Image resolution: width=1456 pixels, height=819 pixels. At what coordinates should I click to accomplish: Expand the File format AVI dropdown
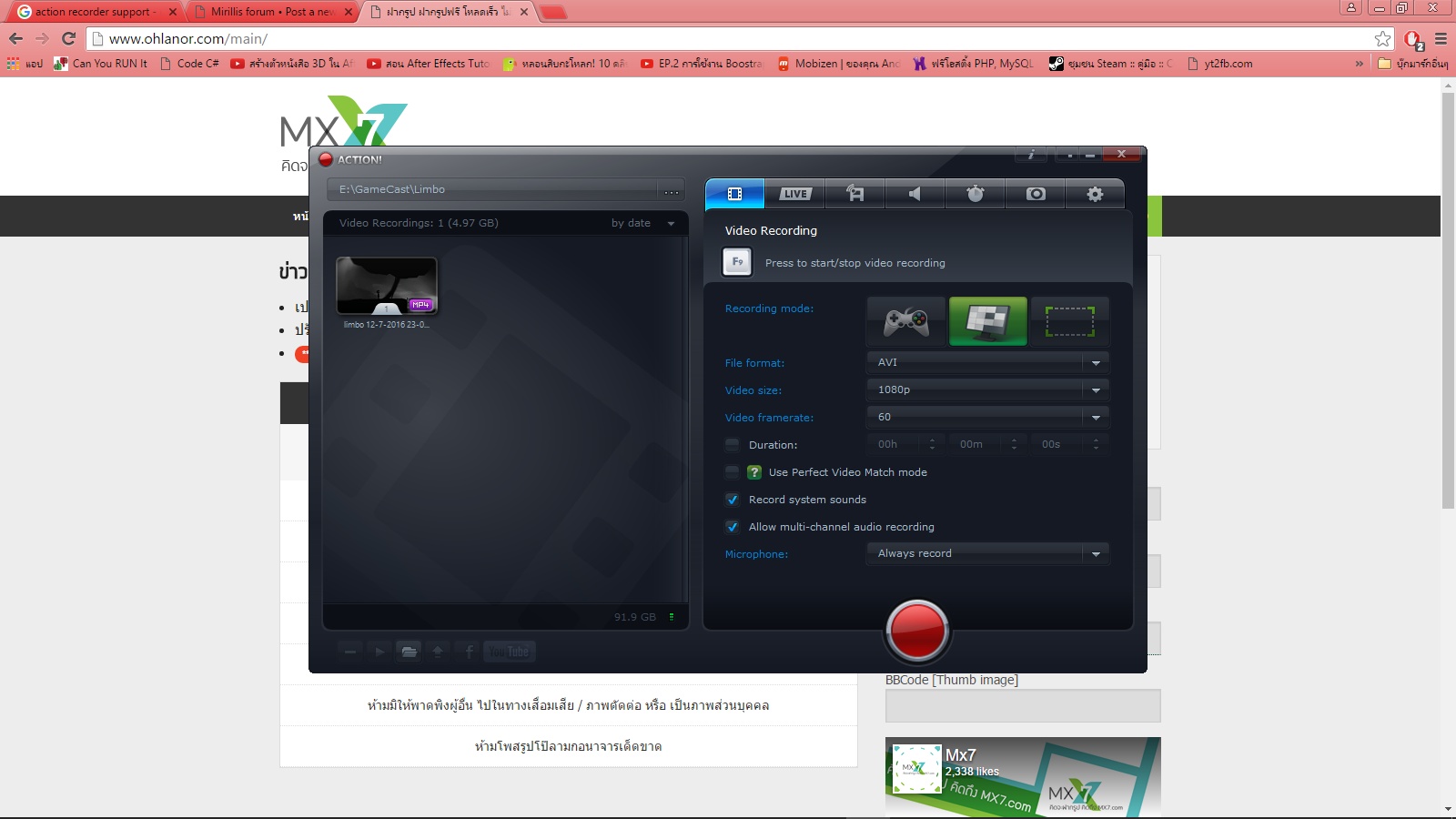click(x=987, y=362)
